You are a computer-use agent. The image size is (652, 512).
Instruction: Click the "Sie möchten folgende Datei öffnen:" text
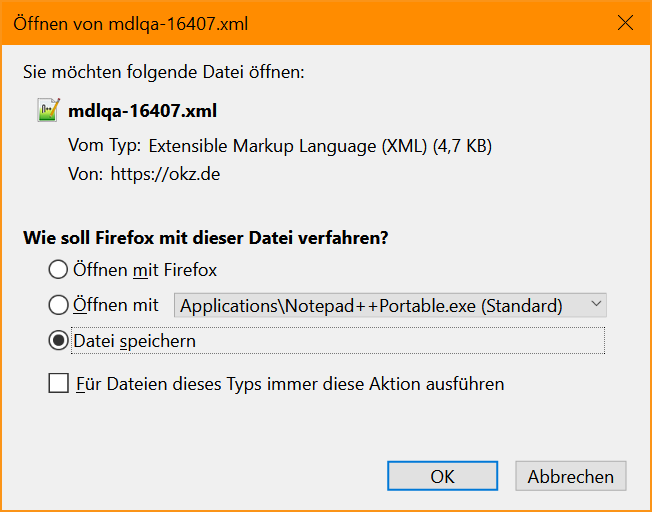[x=164, y=72]
